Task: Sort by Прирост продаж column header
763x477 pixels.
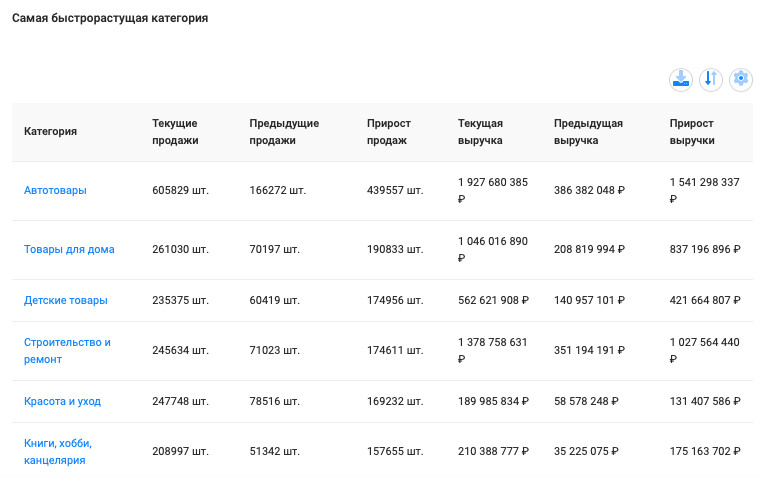Action: [x=389, y=131]
